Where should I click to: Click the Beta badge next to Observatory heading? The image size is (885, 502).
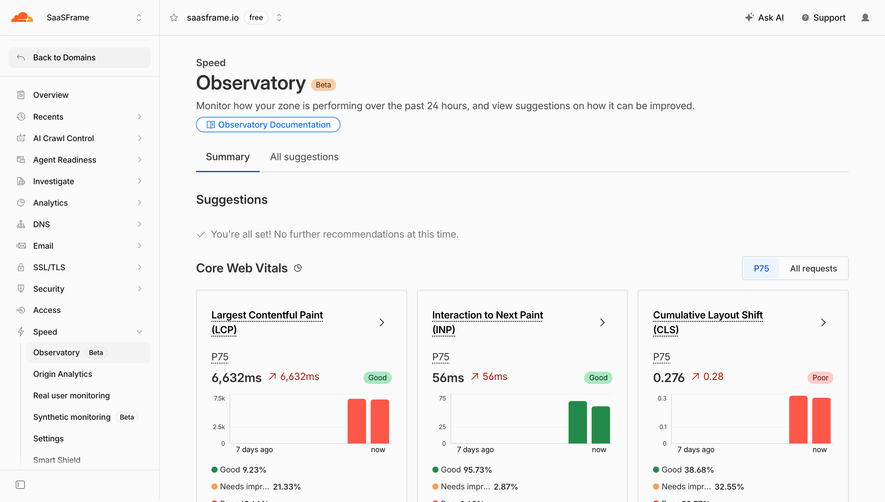click(x=323, y=85)
